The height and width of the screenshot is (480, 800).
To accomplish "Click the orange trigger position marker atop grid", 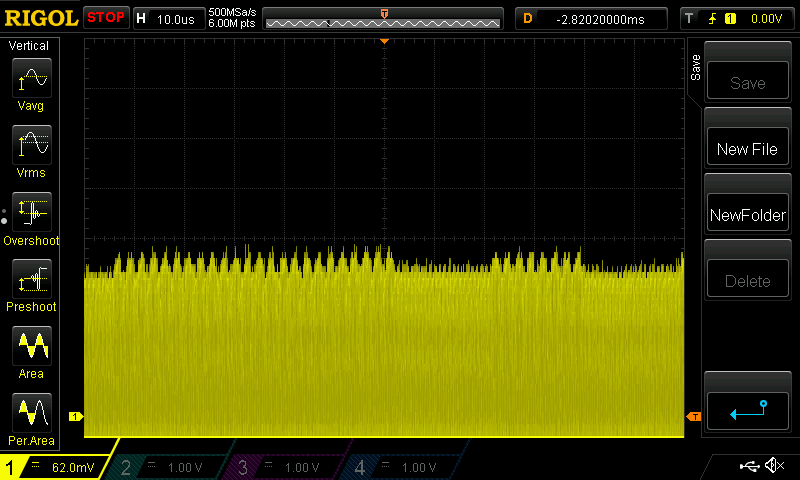I will (x=384, y=41).
